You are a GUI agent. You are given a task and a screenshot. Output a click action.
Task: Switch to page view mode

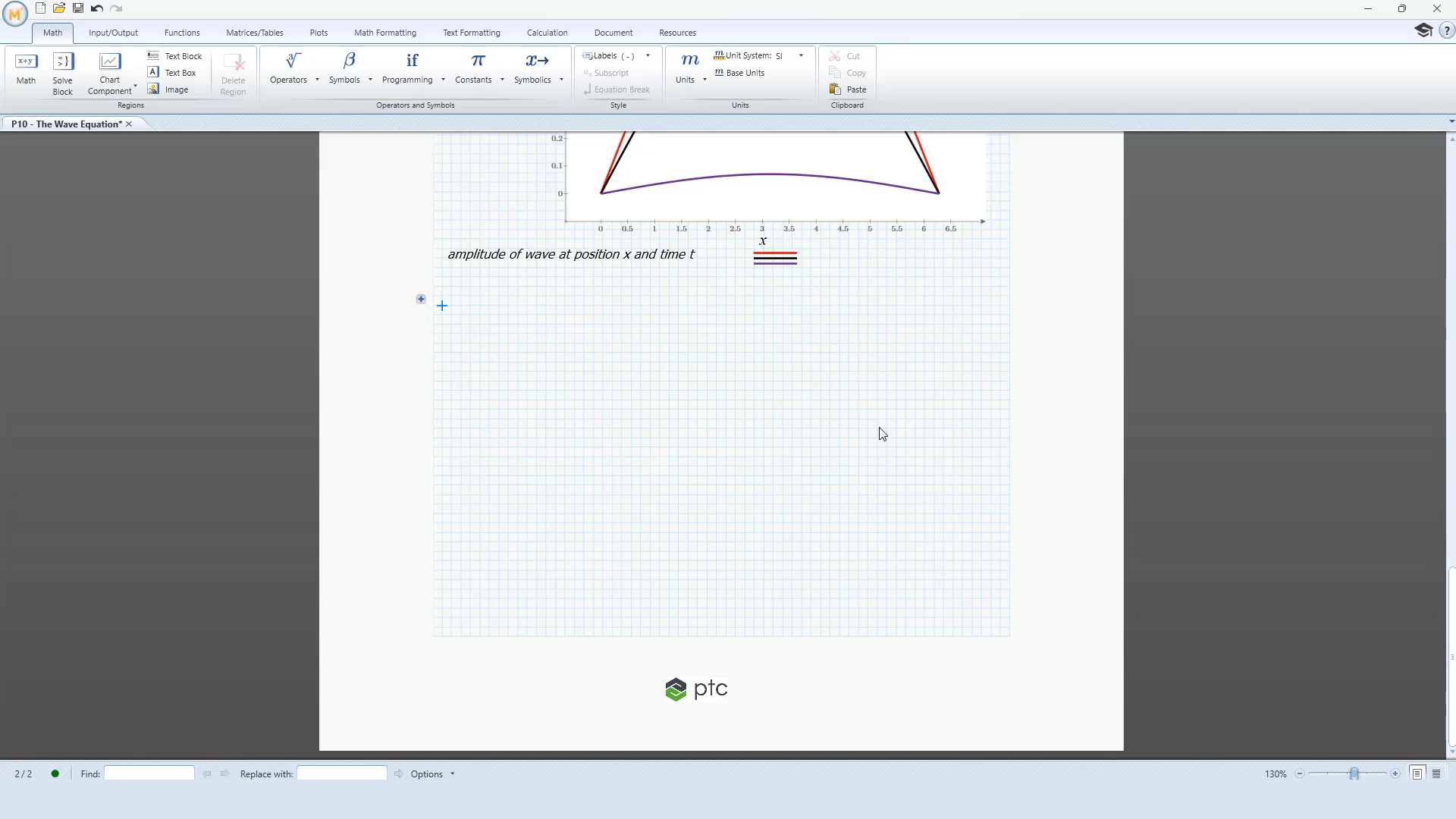point(1417,773)
